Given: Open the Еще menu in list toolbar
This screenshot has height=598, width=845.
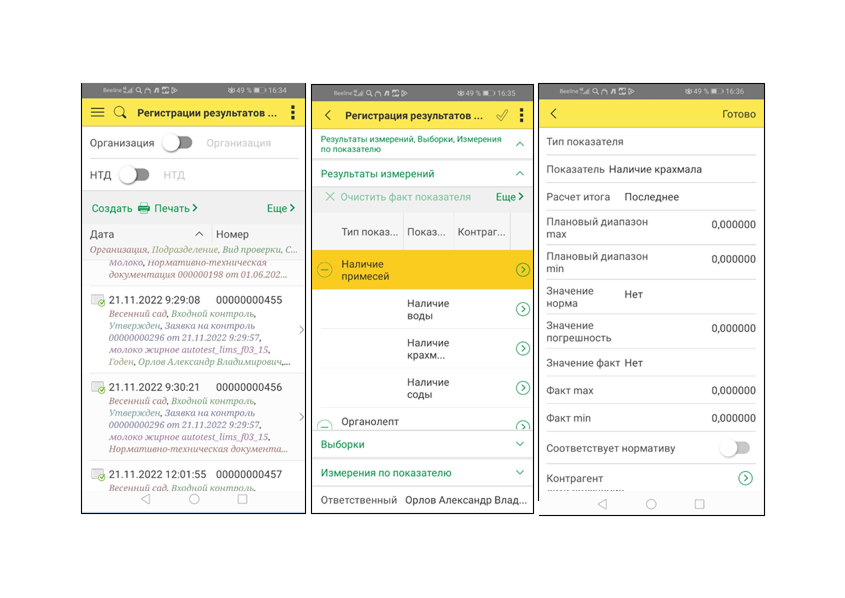Looking at the screenshot, I should point(281,208).
